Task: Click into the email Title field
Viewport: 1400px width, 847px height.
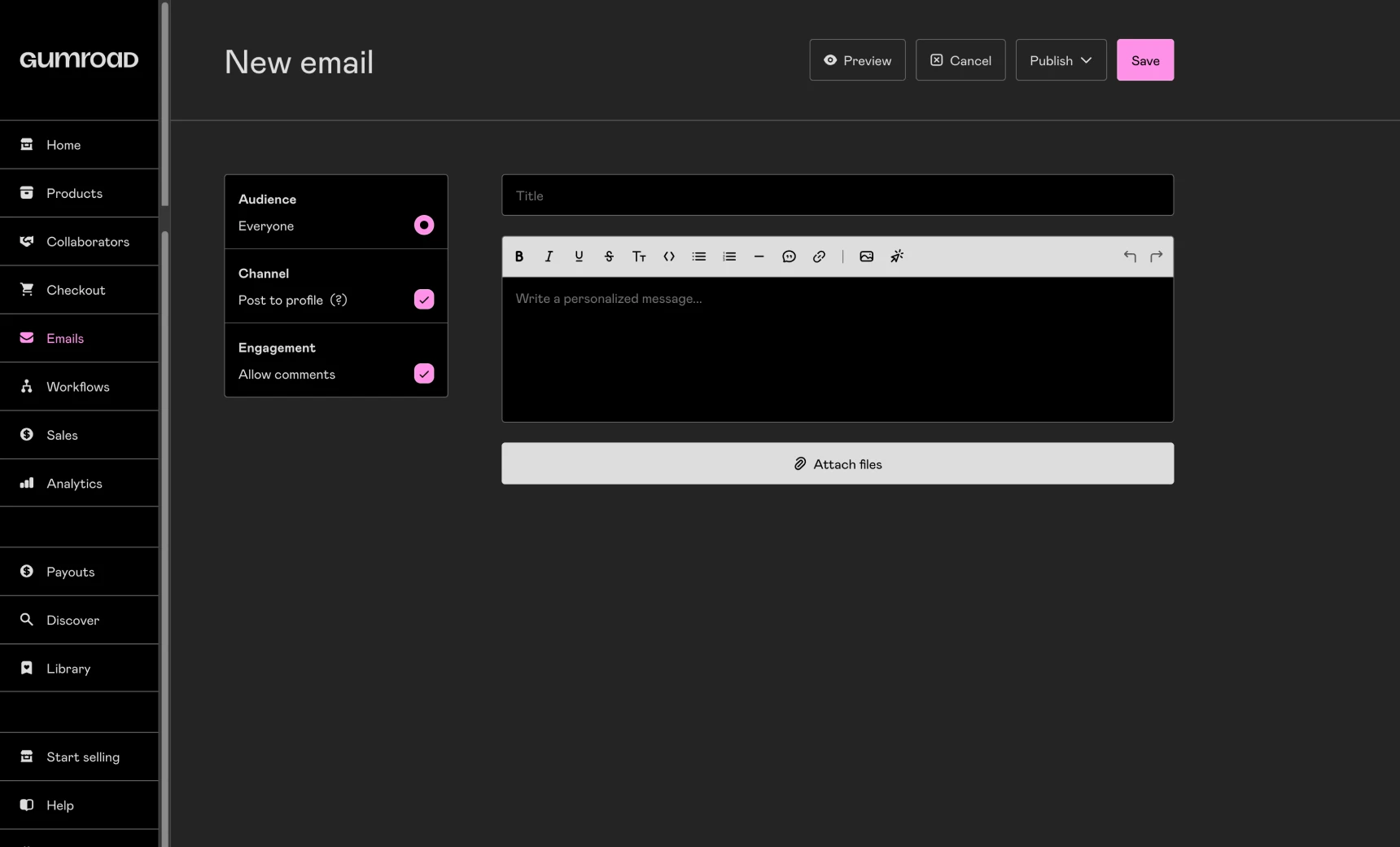Action: [x=838, y=195]
